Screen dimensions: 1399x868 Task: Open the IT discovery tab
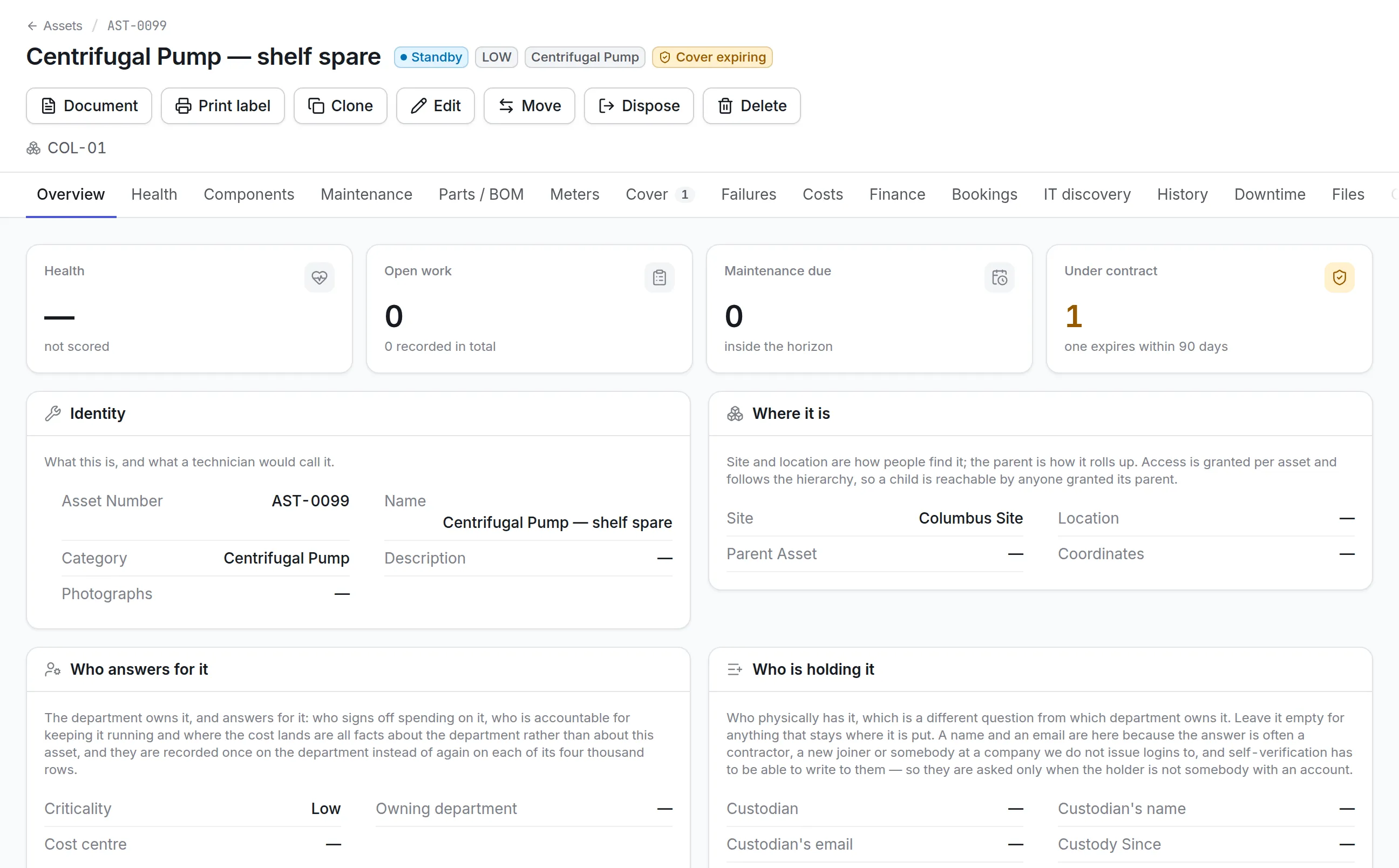point(1087,195)
